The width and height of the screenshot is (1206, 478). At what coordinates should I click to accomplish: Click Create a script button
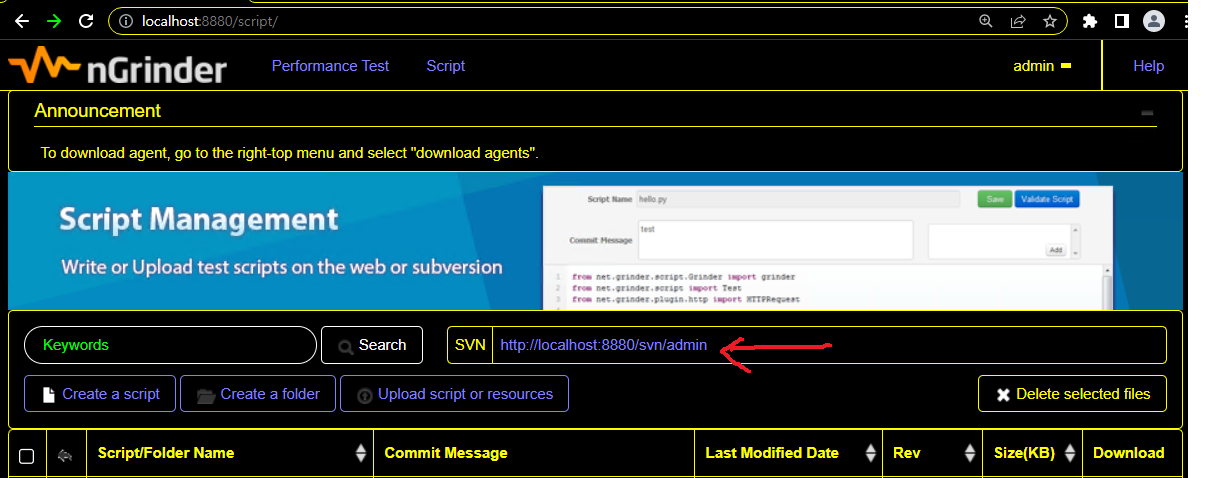(x=100, y=394)
